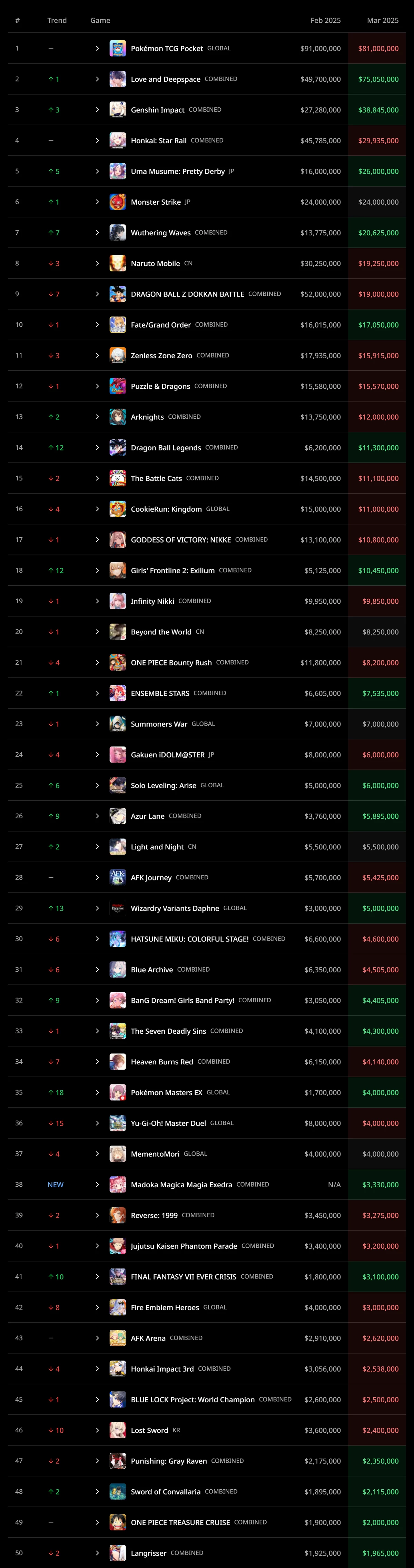Viewport: 414px width, 1568px height.
Task: Expand the Wuthering Waves row chevron
Action: [x=97, y=233]
